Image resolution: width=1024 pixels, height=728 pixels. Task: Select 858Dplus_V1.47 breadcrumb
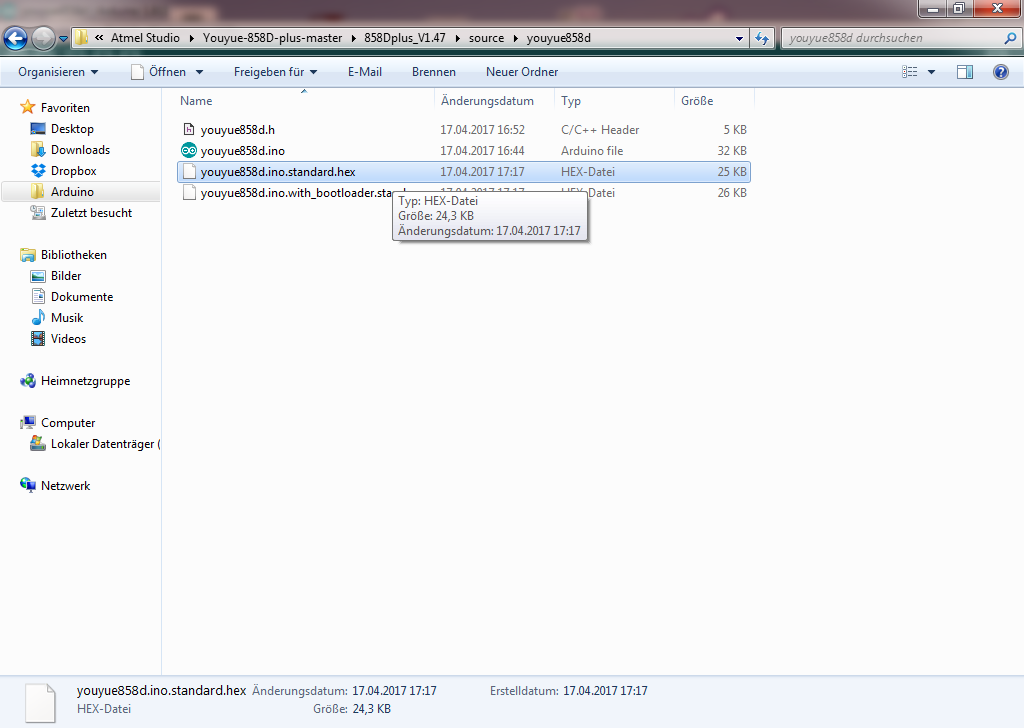point(405,38)
